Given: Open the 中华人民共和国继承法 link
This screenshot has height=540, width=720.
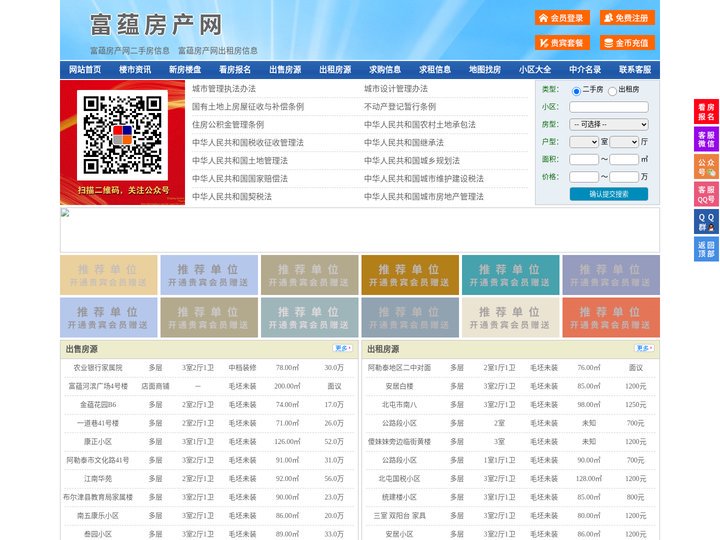Looking at the screenshot, I should pos(404,142).
